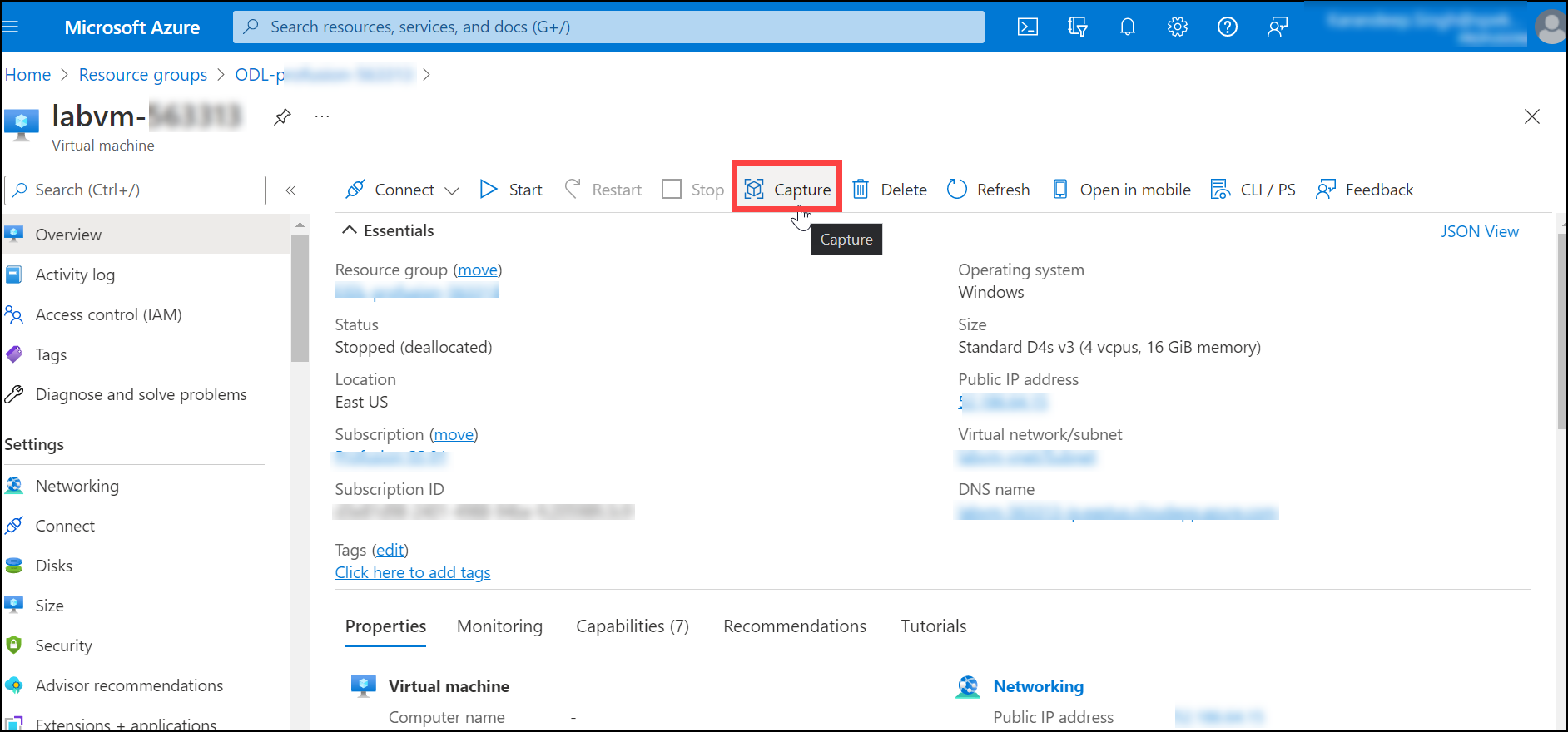Click the ODL resource group breadcrumb
Image resolution: width=1568 pixels, height=732 pixels.
[324, 75]
